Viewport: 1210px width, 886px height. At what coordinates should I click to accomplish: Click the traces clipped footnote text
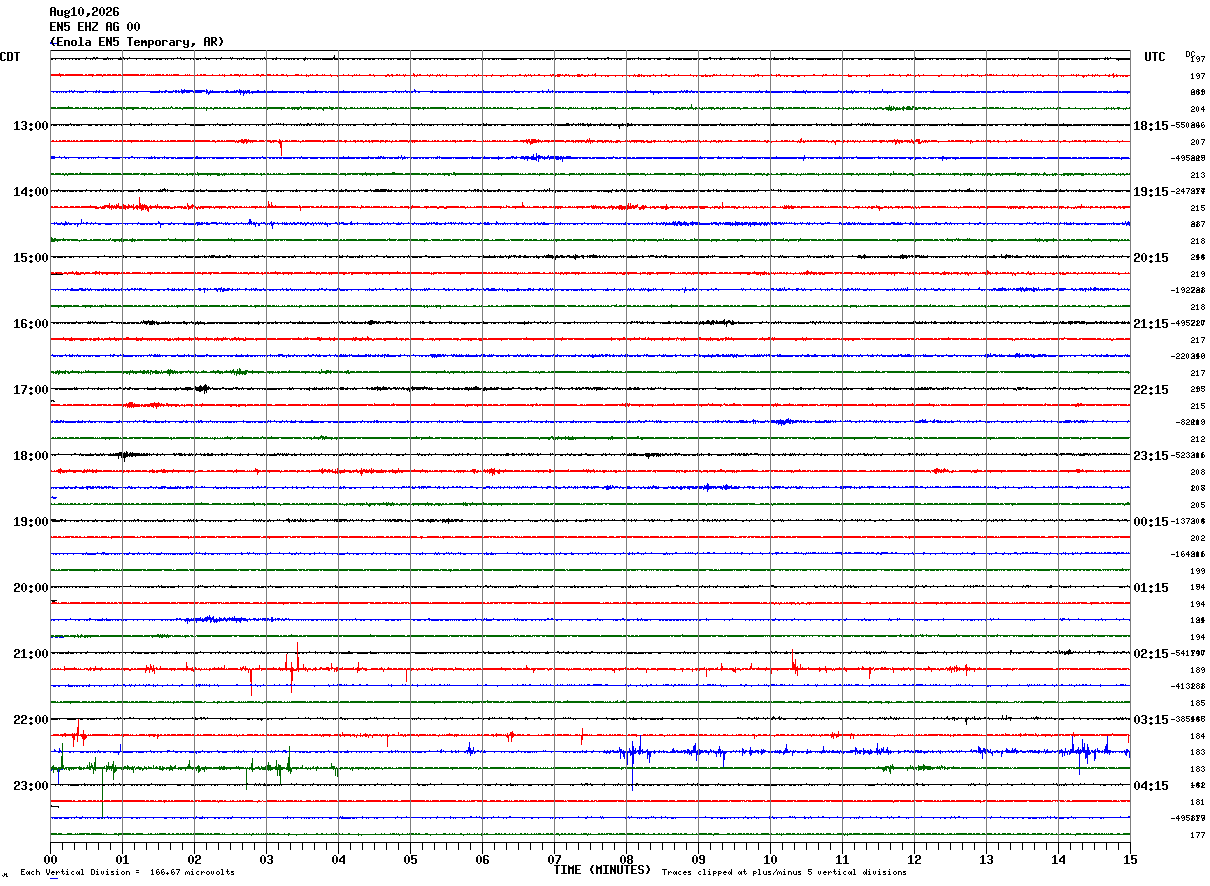[x=784, y=873]
